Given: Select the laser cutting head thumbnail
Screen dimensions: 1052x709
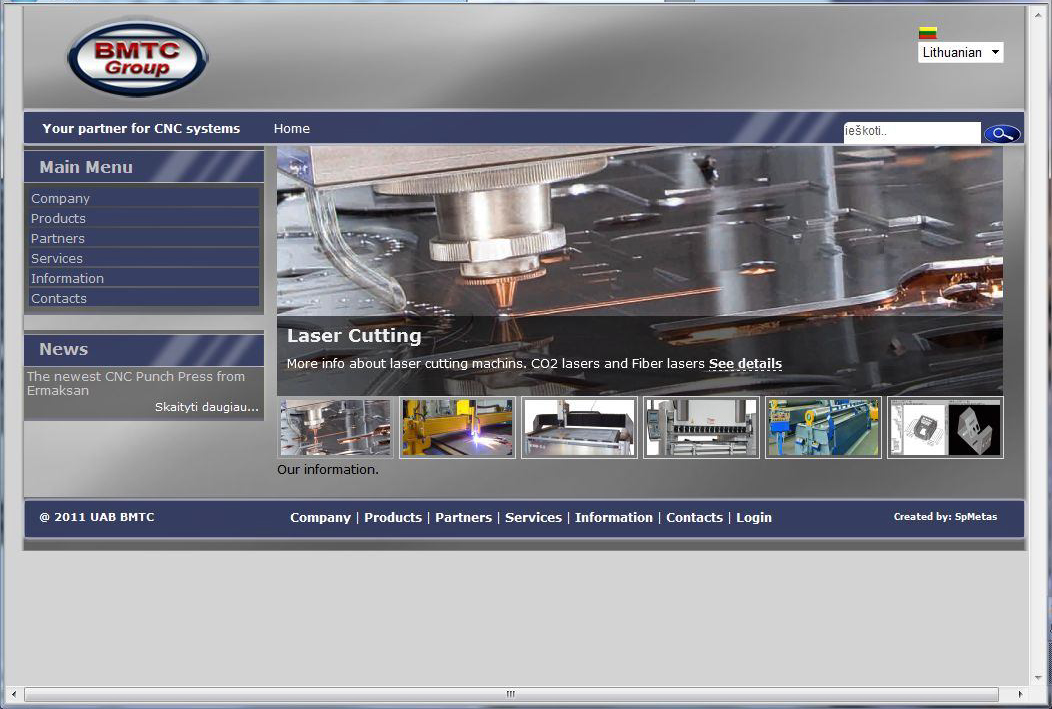Looking at the screenshot, I should 335,428.
